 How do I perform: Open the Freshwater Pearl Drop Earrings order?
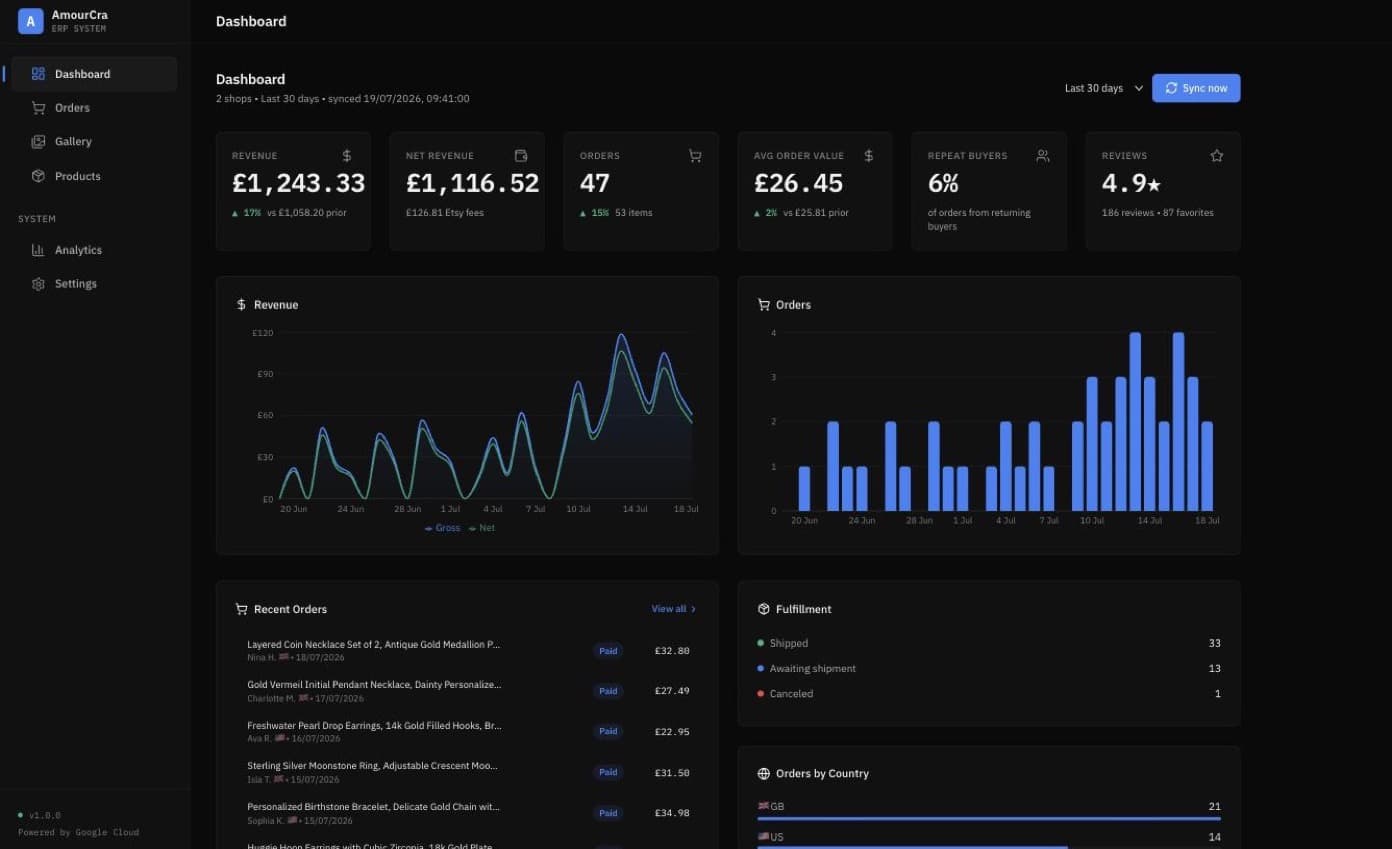pos(467,732)
